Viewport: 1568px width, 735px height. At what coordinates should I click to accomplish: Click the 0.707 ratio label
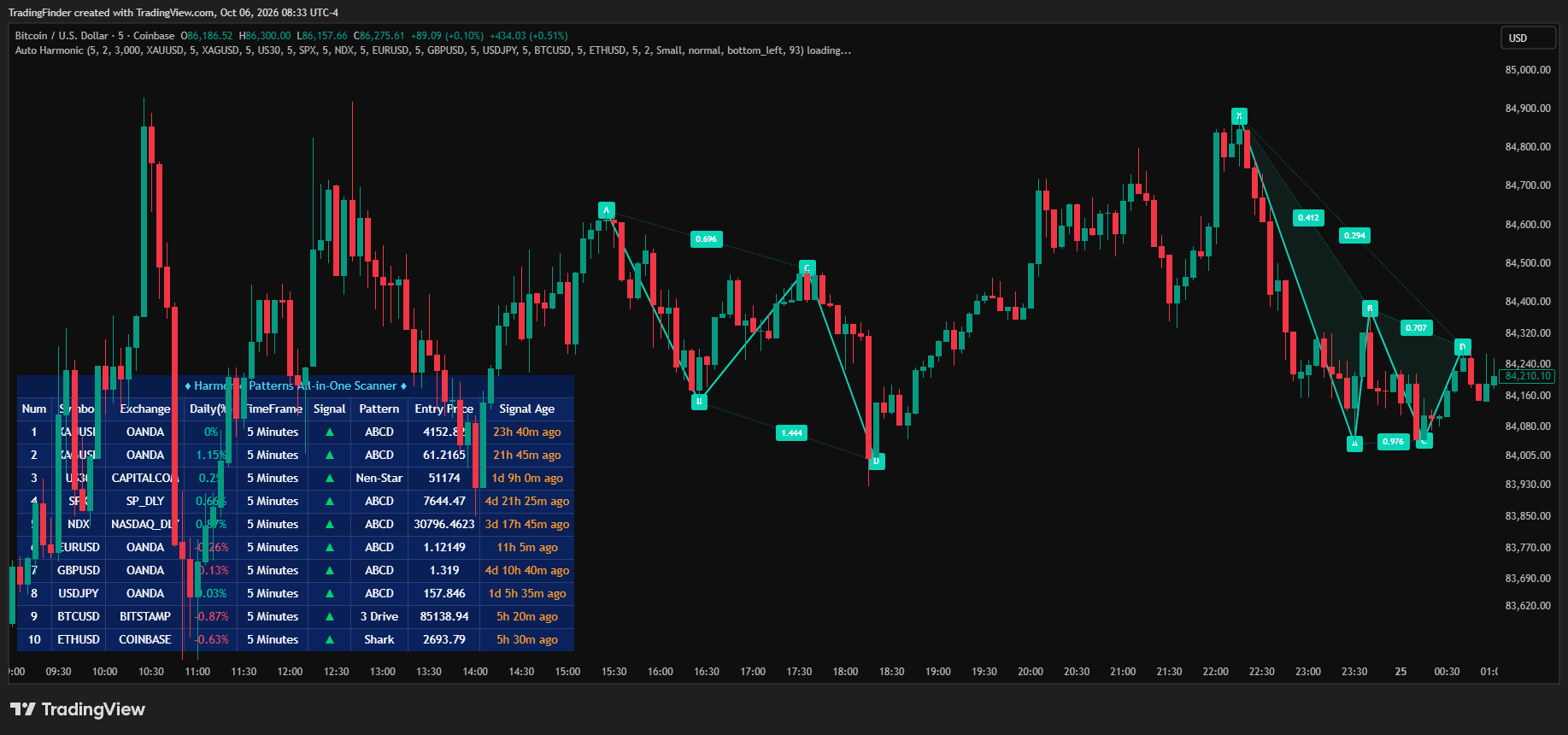pyautogui.click(x=1416, y=328)
